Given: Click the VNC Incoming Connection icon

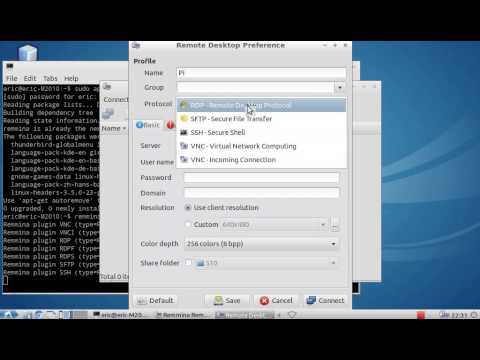Looking at the screenshot, I should [x=184, y=160].
